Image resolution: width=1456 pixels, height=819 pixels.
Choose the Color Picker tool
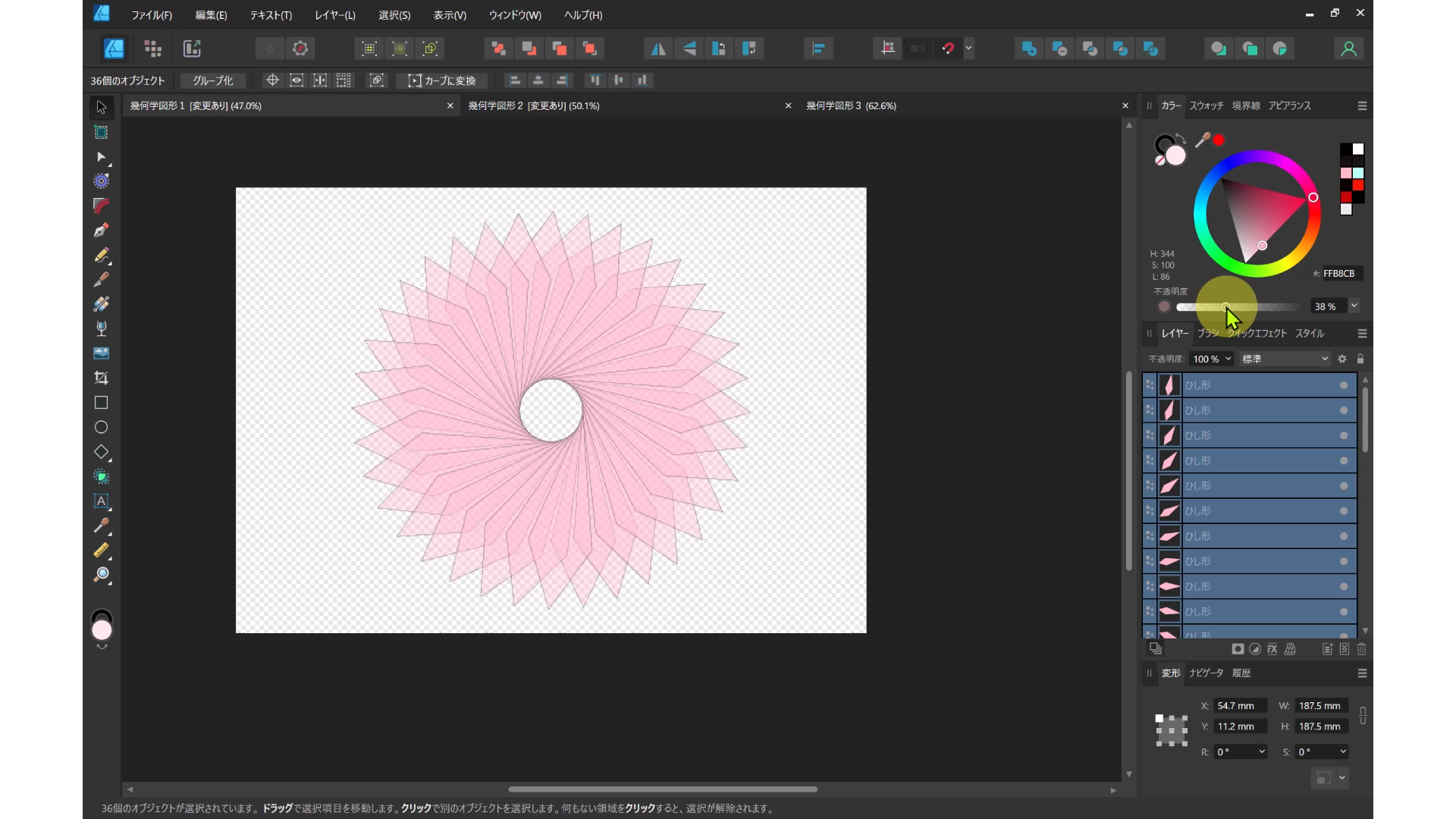pos(101,526)
